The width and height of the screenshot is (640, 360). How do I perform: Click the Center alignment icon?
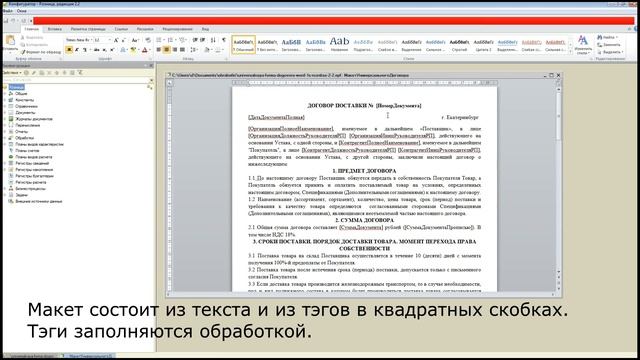pos(167,50)
